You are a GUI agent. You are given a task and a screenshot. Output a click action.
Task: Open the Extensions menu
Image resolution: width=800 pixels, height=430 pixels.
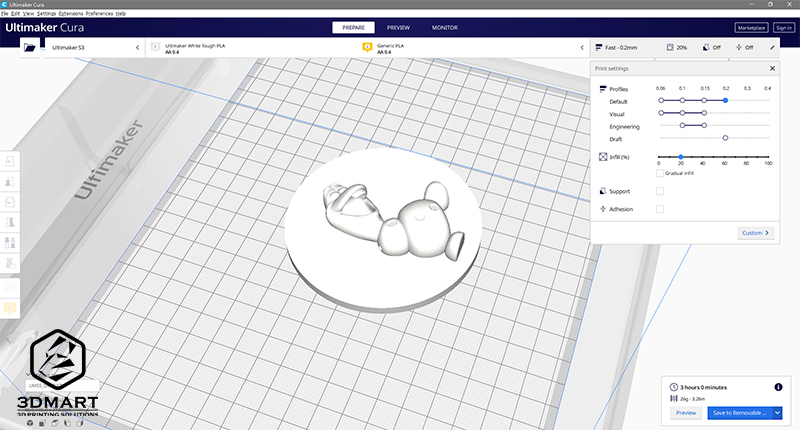click(71, 13)
